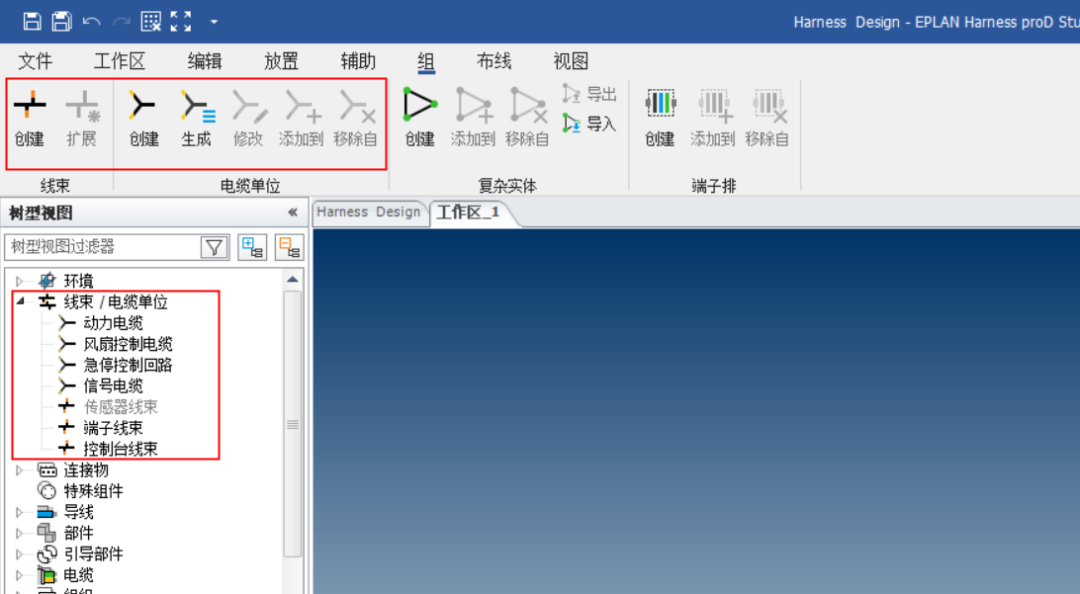Open the 视图 ribbon tab
This screenshot has width=1080, height=594.
coord(571,61)
